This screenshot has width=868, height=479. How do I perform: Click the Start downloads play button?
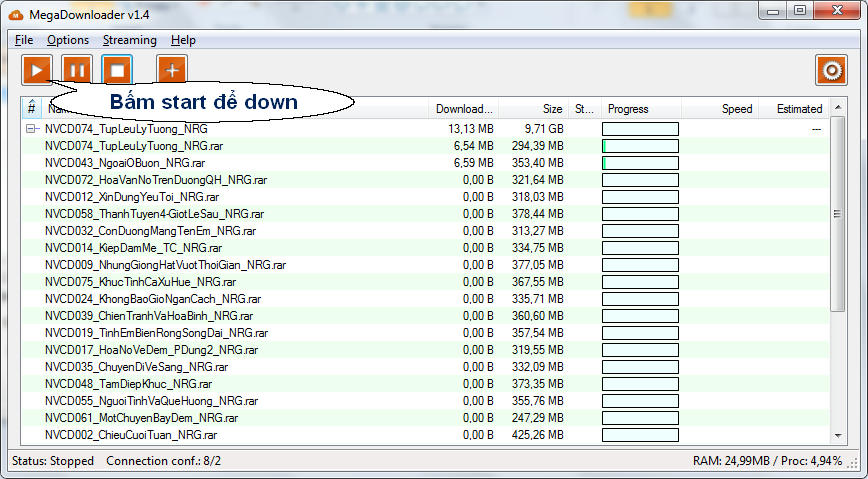tap(37, 70)
